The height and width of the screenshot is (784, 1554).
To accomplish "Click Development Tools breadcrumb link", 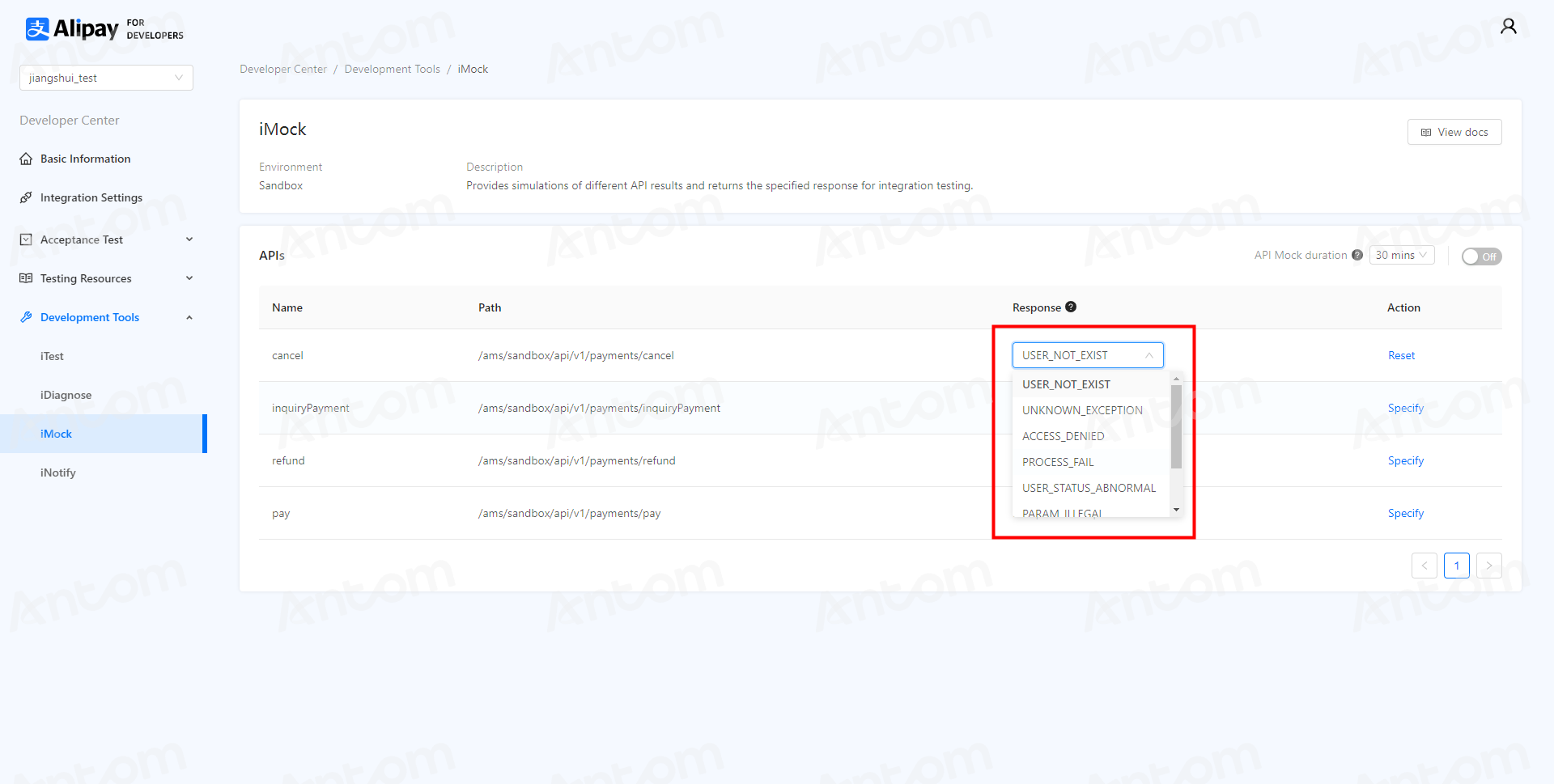I will coord(393,69).
